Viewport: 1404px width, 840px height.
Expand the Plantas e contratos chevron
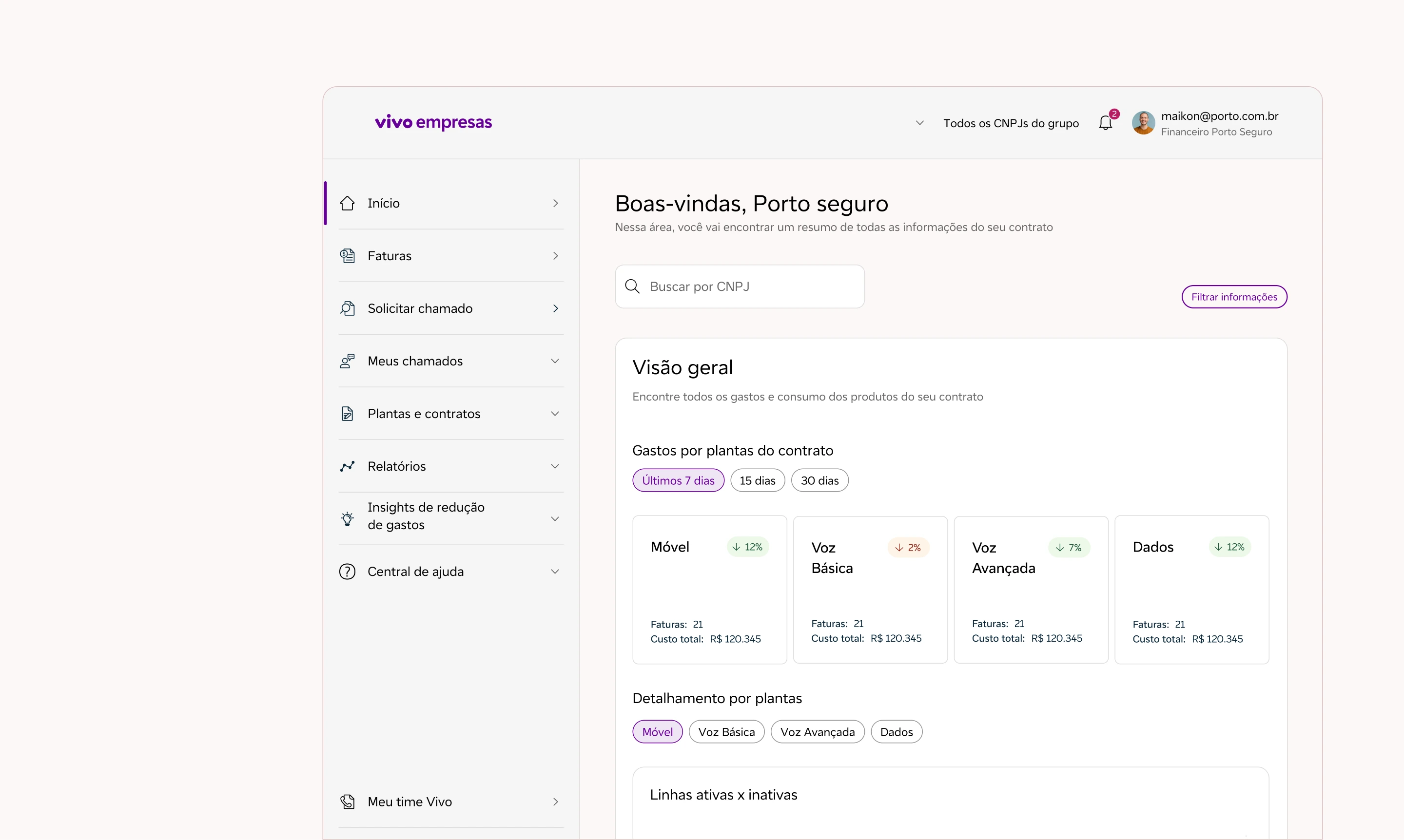point(555,414)
